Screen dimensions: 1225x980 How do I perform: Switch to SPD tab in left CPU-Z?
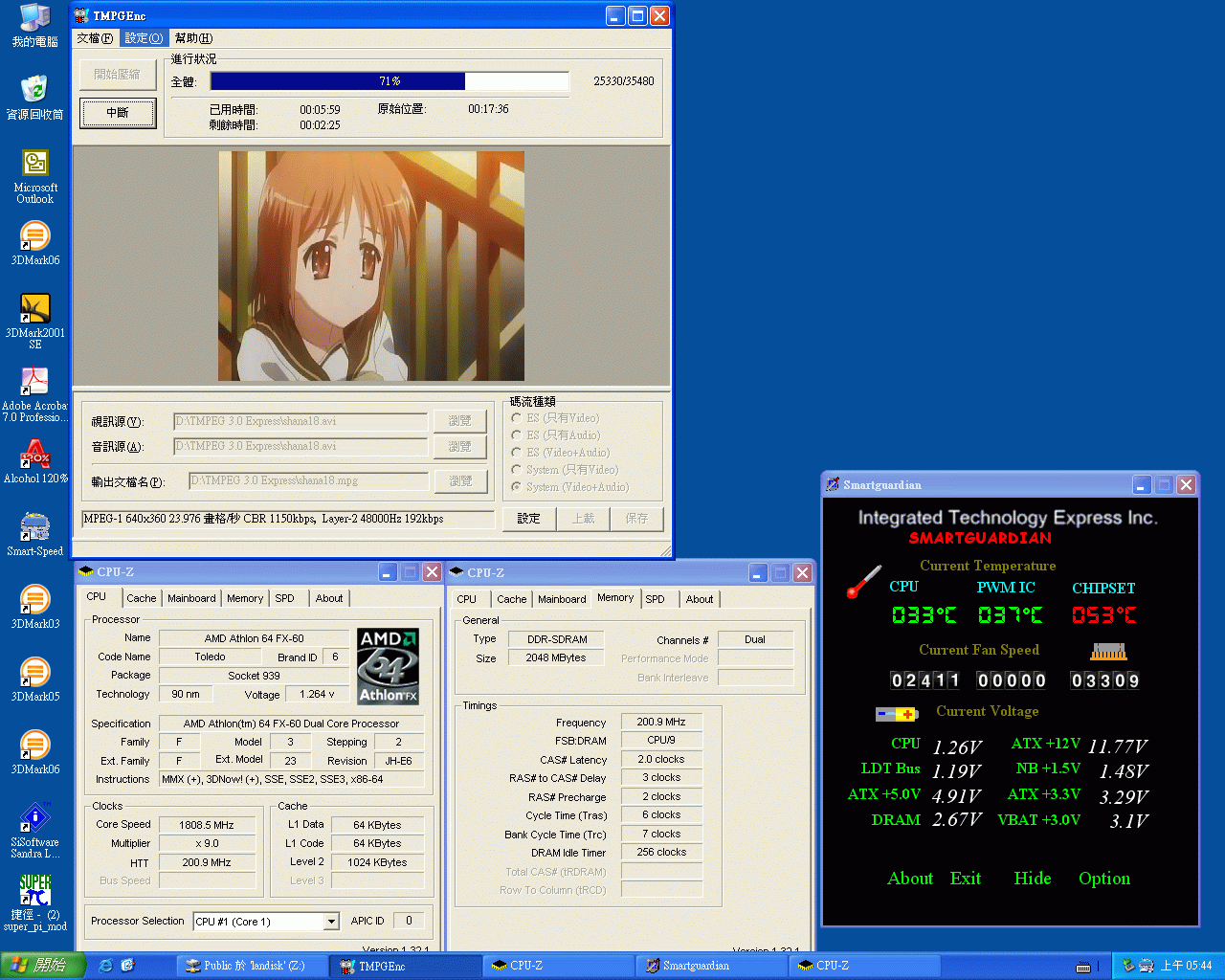pos(284,598)
